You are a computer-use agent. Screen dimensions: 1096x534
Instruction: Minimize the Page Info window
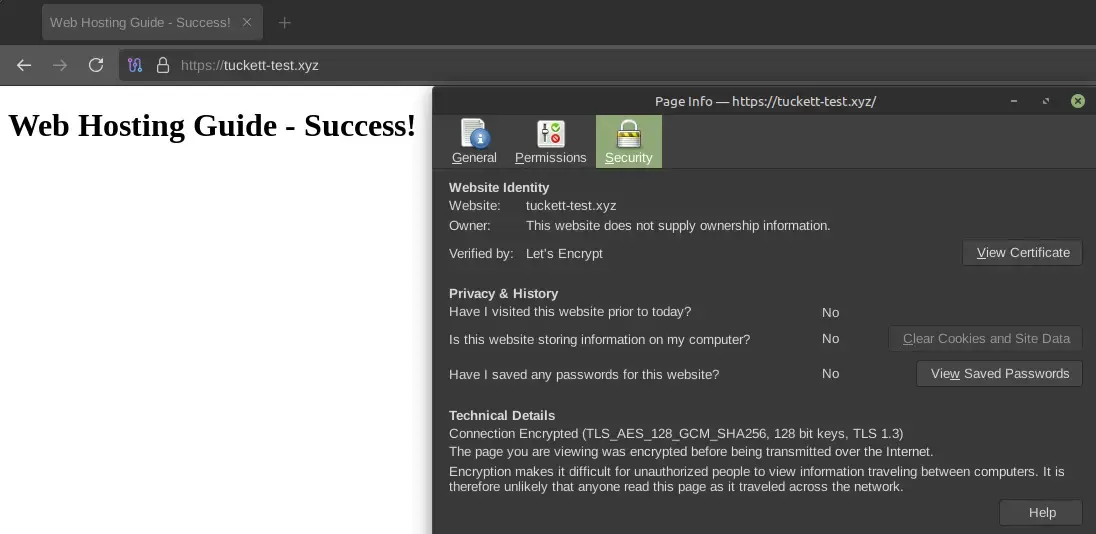[x=1014, y=101]
